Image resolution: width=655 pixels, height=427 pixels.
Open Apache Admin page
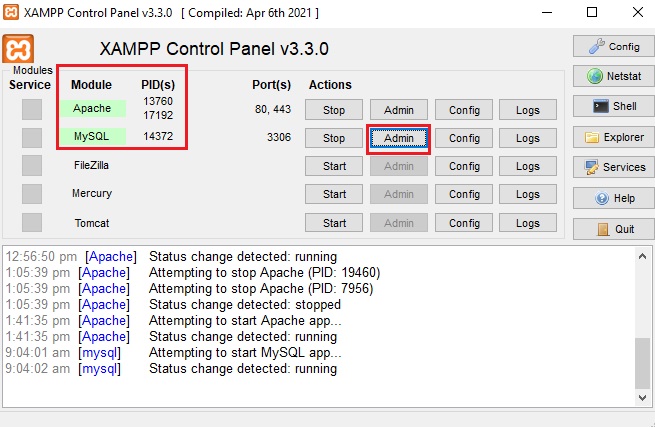[x=399, y=110]
